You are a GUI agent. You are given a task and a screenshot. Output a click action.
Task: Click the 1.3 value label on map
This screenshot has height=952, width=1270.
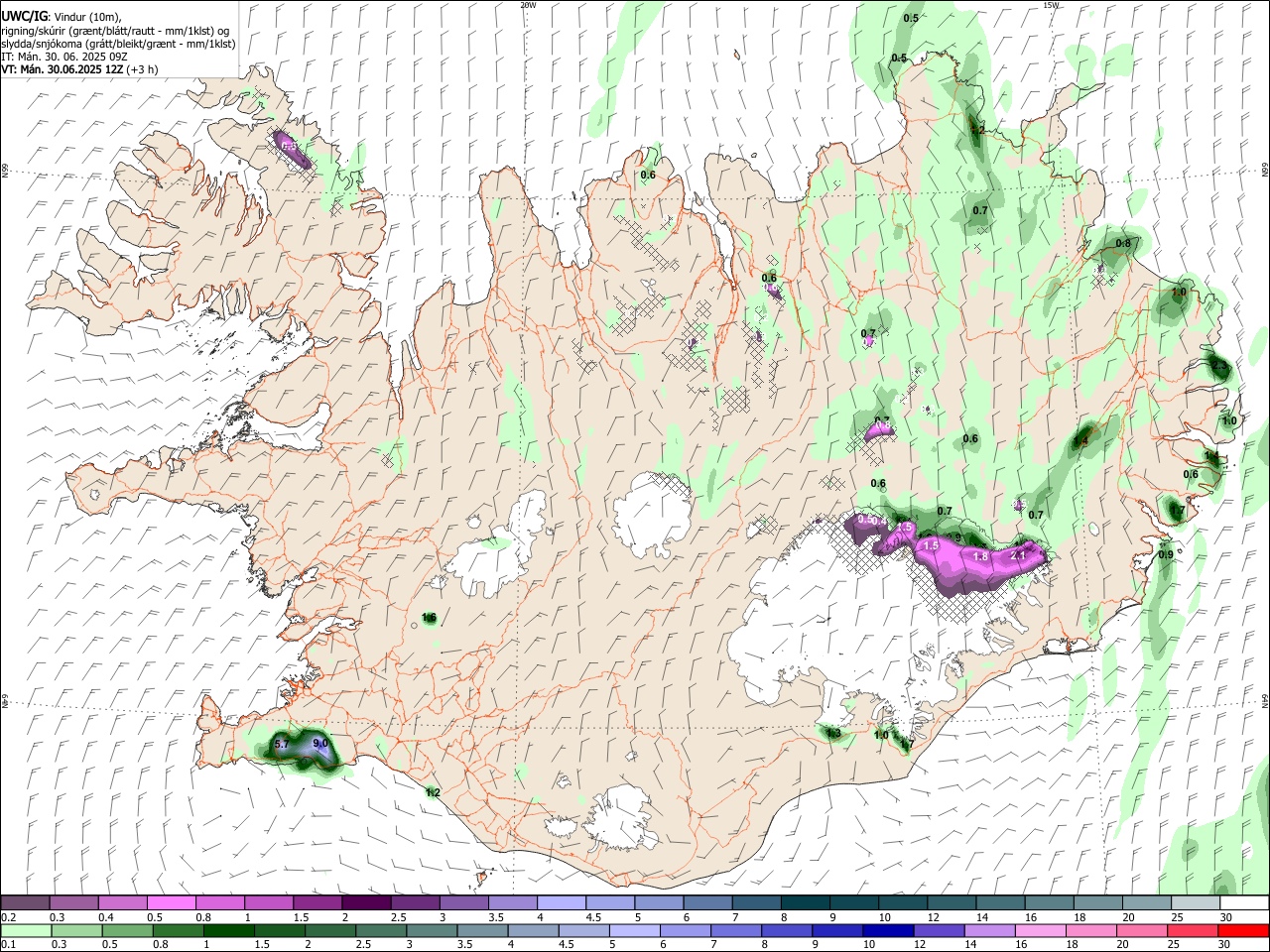click(x=833, y=734)
